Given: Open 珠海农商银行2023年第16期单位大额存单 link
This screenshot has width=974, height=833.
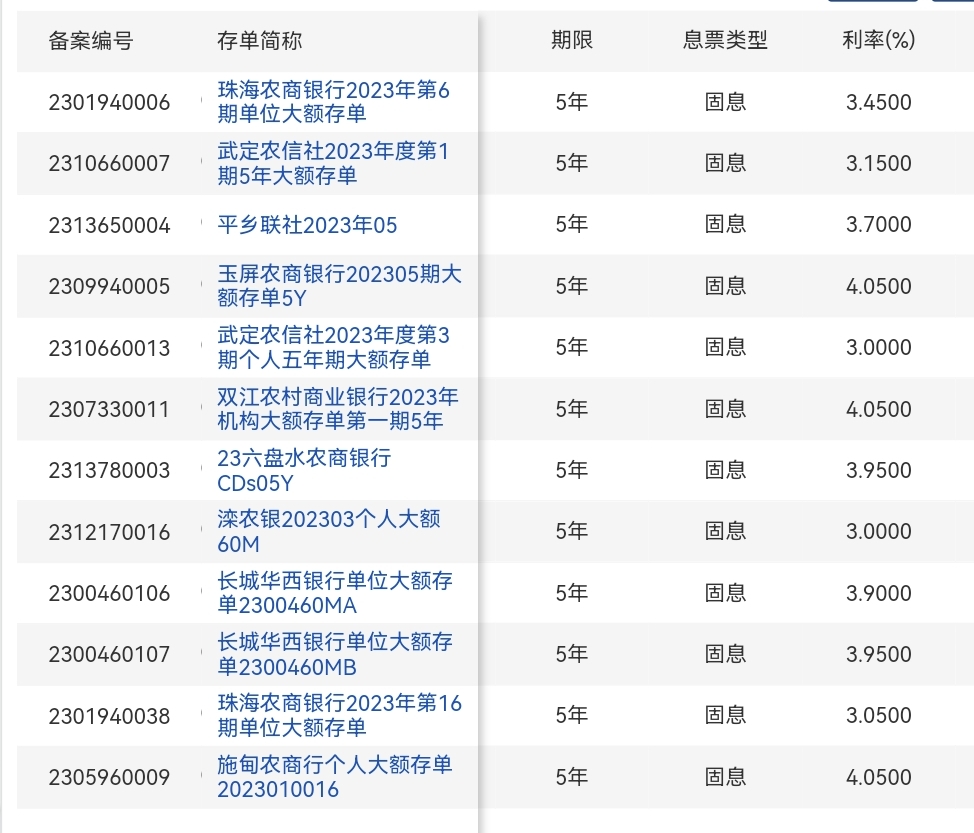Looking at the screenshot, I should (339, 715).
